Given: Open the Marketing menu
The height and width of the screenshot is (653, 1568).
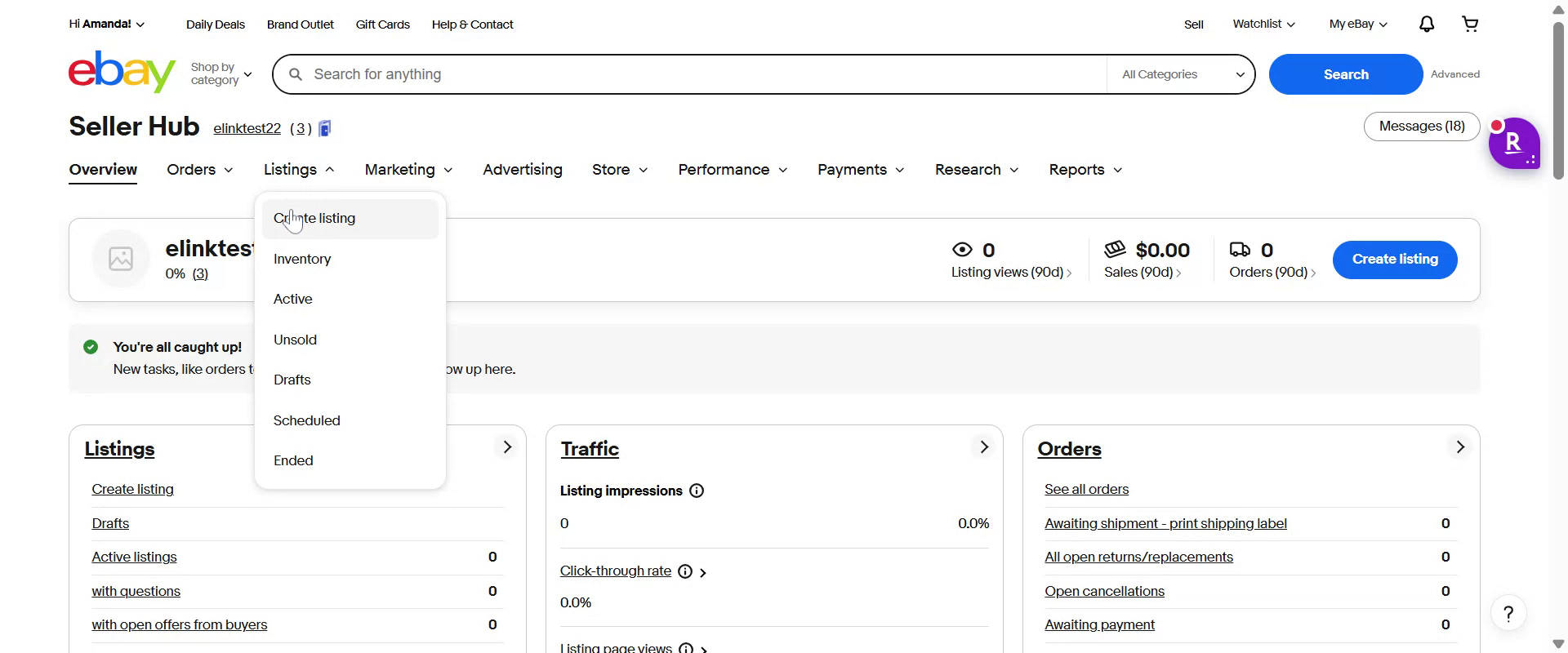Looking at the screenshot, I should 408,170.
